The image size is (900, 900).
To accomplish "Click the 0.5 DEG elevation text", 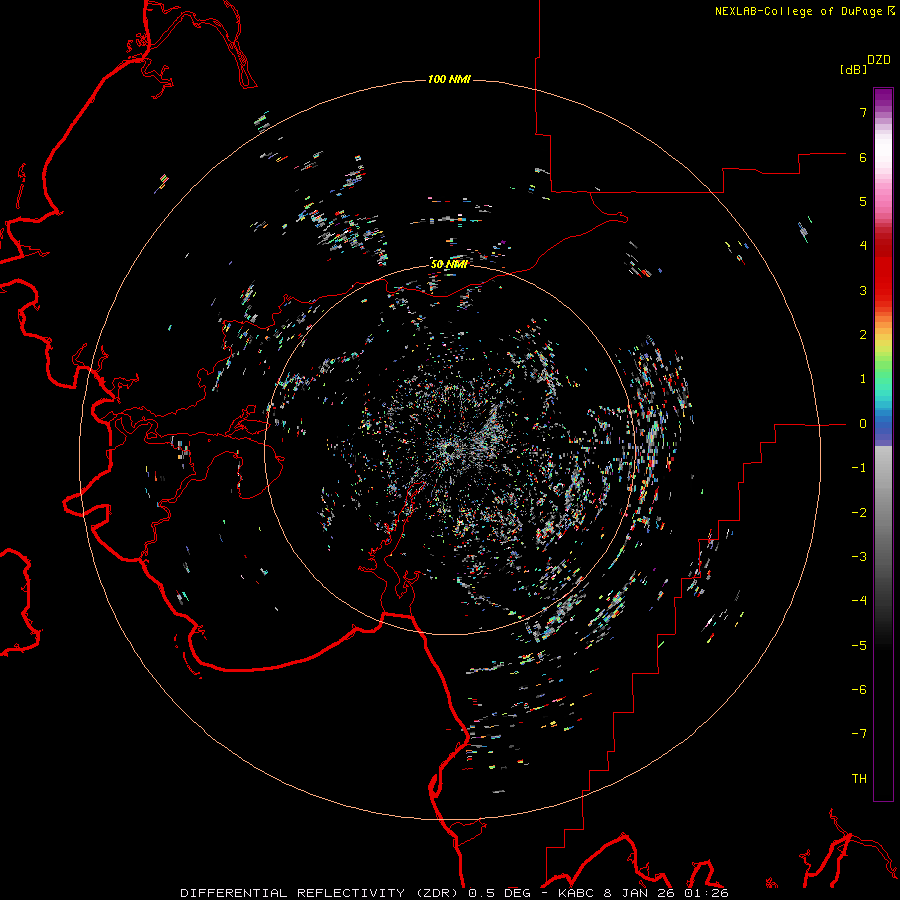I will [500, 893].
